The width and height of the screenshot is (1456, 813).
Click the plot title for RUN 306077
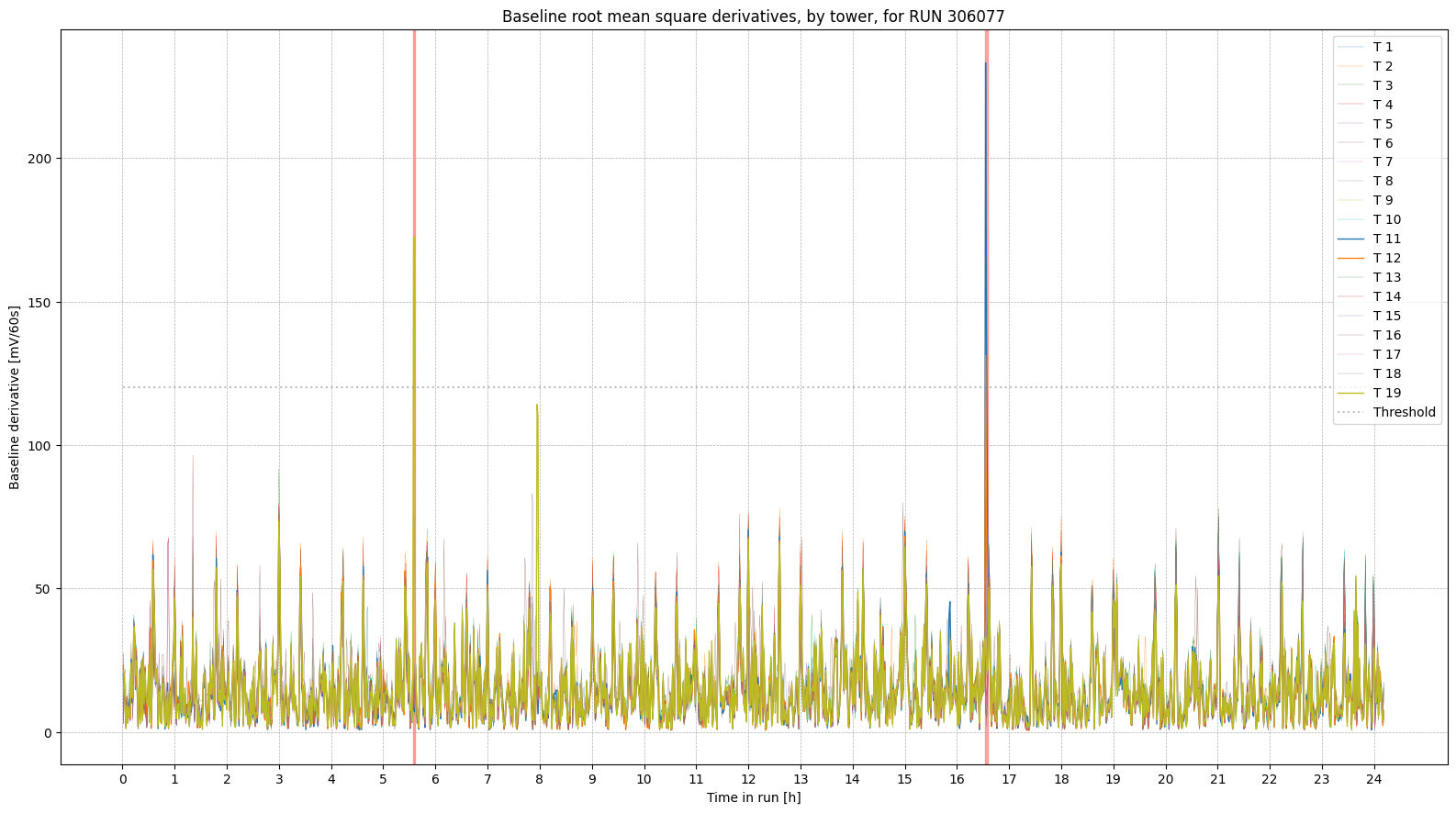tap(753, 17)
